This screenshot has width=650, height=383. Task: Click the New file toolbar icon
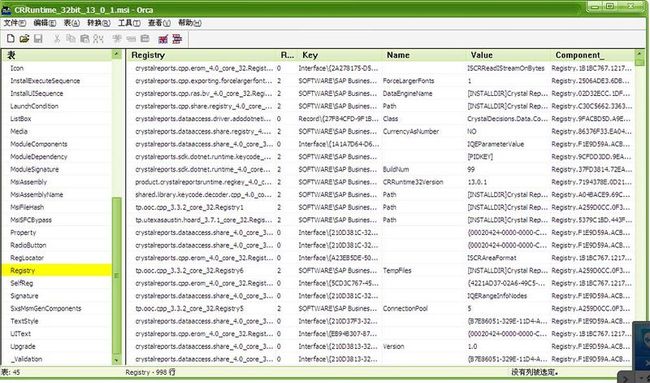click(x=11, y=39)
